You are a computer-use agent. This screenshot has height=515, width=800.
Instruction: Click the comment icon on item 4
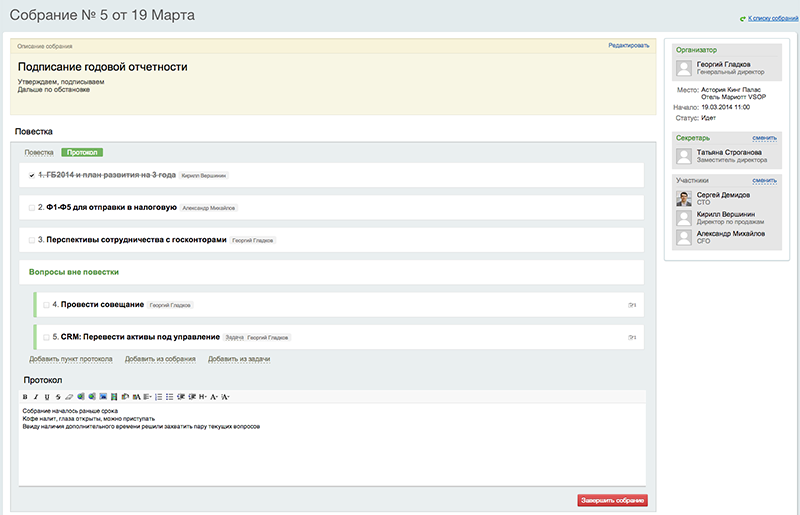631,305
